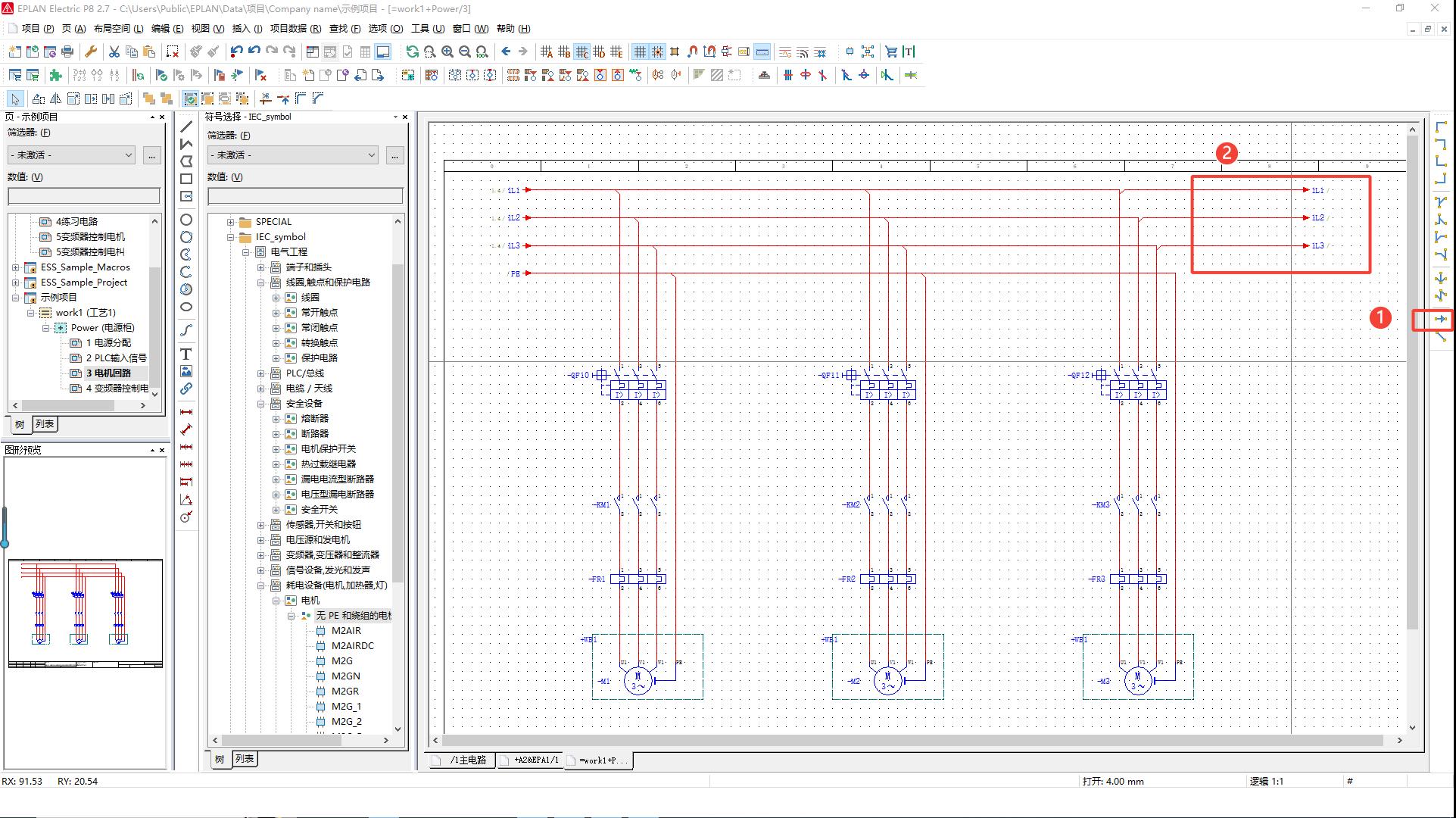Toggle snap to grid button
The width and height of the screenshot is (1456, 818).
pos(657,52)
